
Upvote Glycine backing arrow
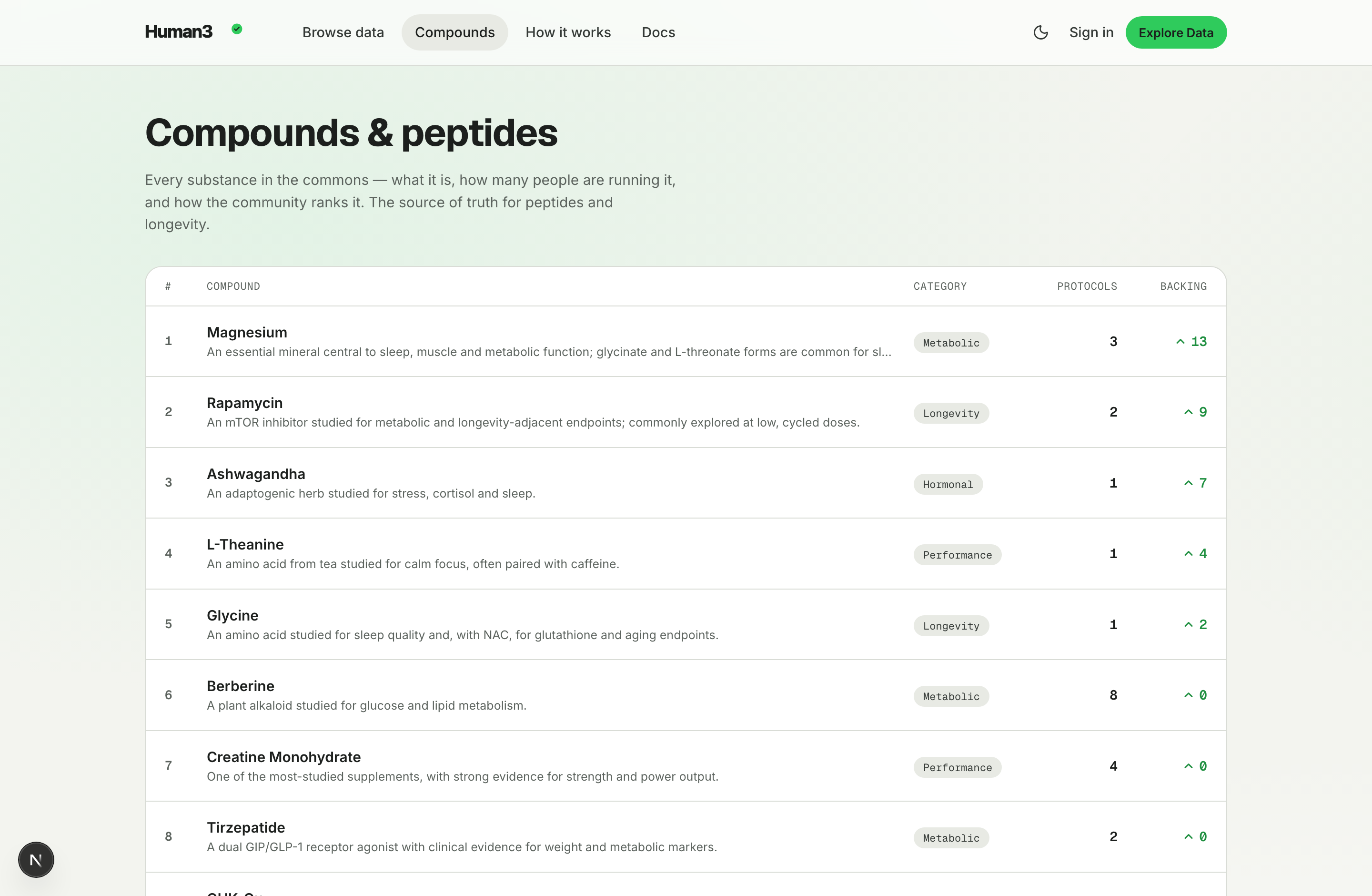[1188, 624]
